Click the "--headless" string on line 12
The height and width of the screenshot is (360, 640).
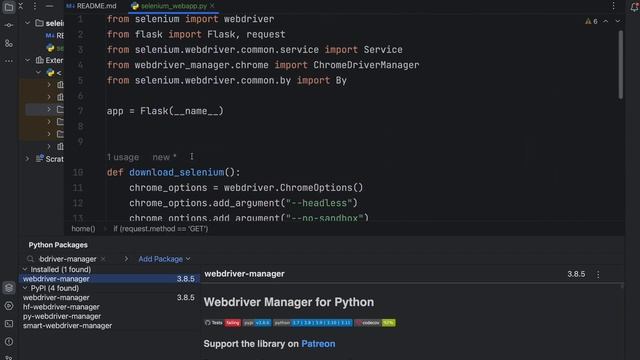click(319, 203)
